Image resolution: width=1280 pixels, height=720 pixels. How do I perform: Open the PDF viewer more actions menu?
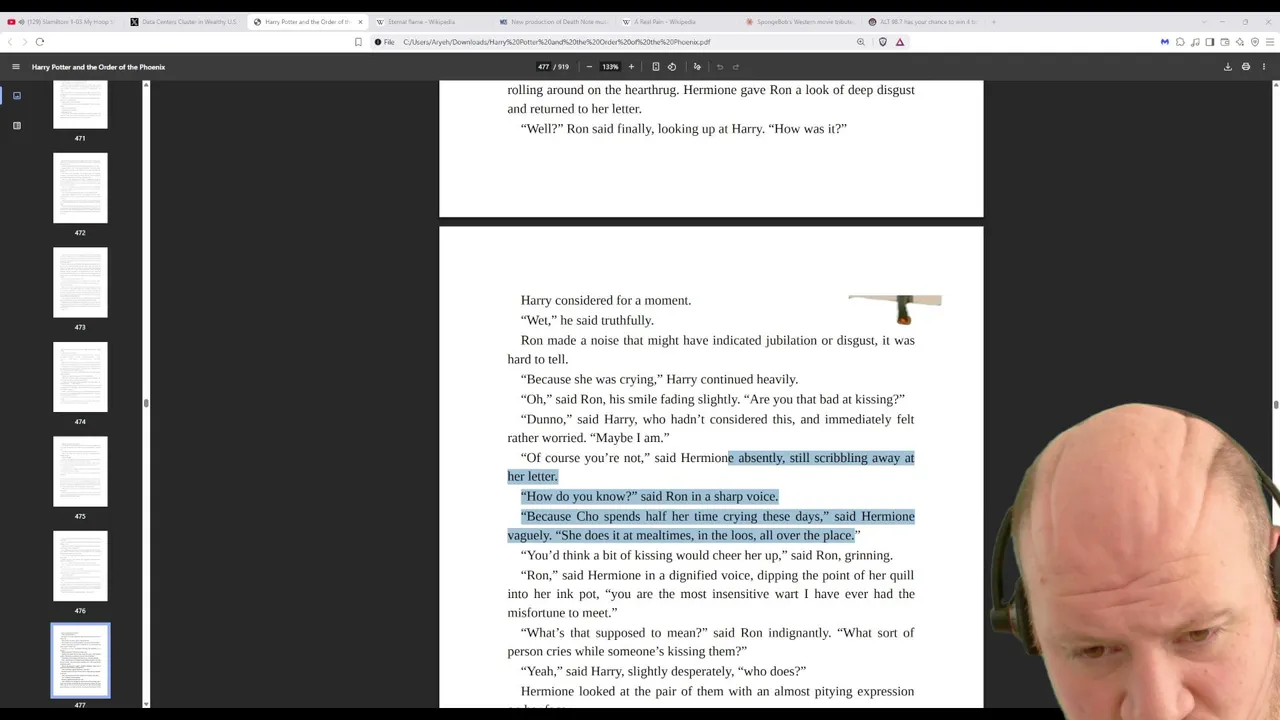pyautogui.click(x=1264, y=67)
